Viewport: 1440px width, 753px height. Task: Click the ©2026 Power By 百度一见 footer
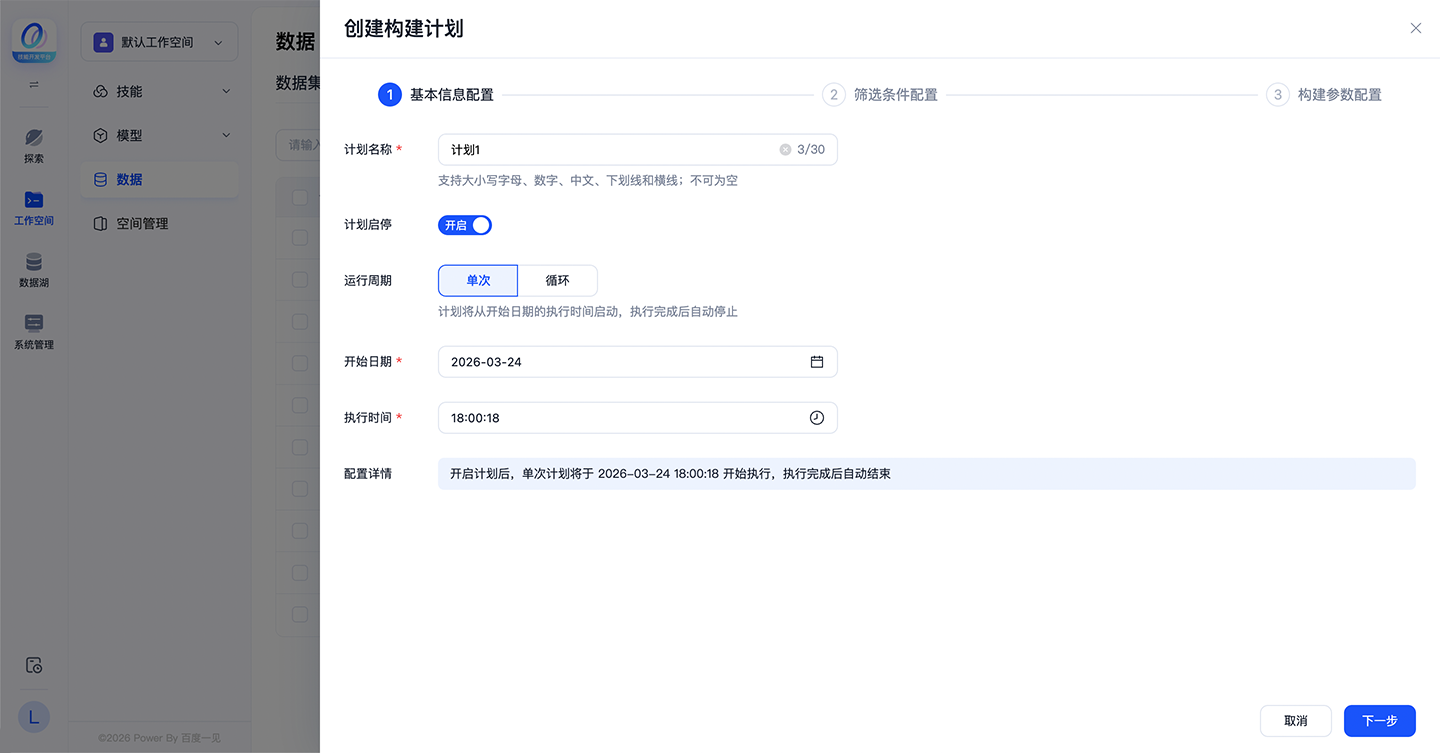tap(159, 738)
